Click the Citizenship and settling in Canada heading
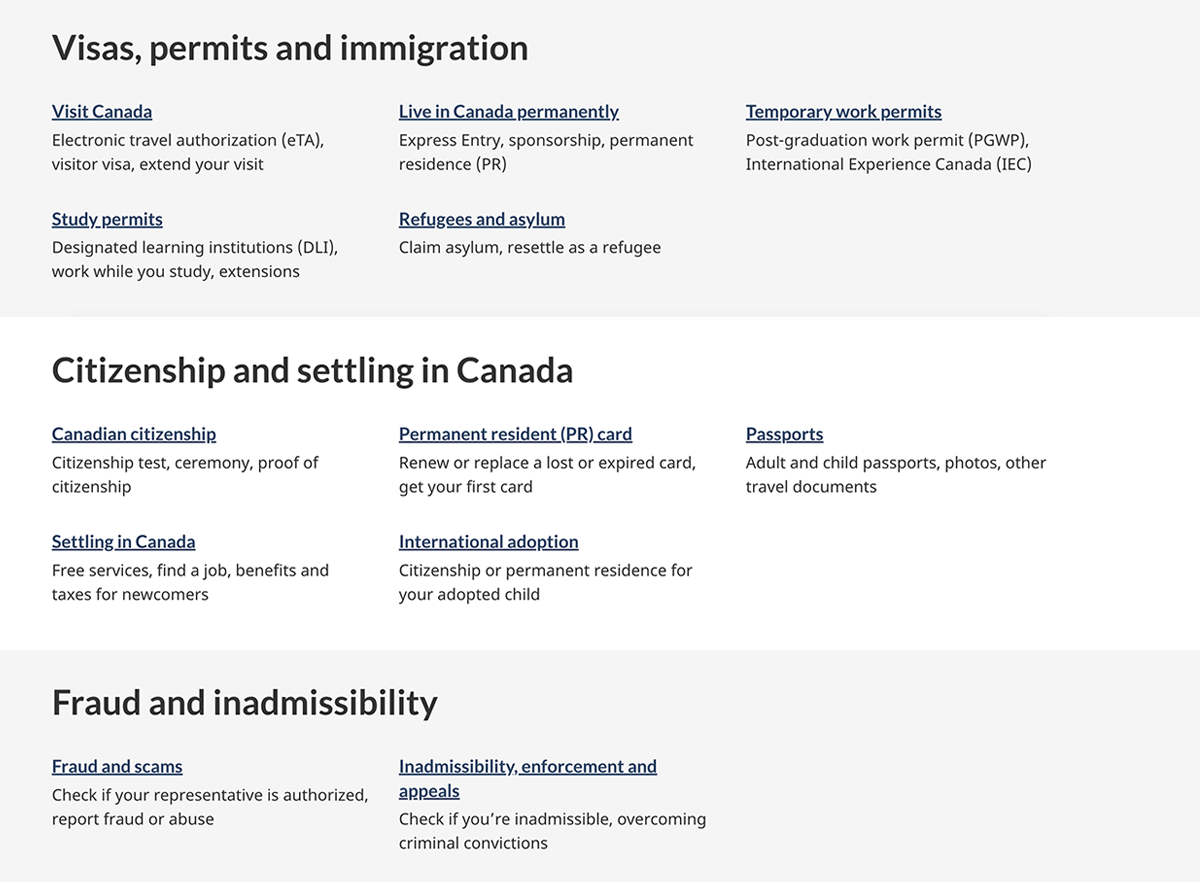The image size is (1200, 884). pos(312,371)
